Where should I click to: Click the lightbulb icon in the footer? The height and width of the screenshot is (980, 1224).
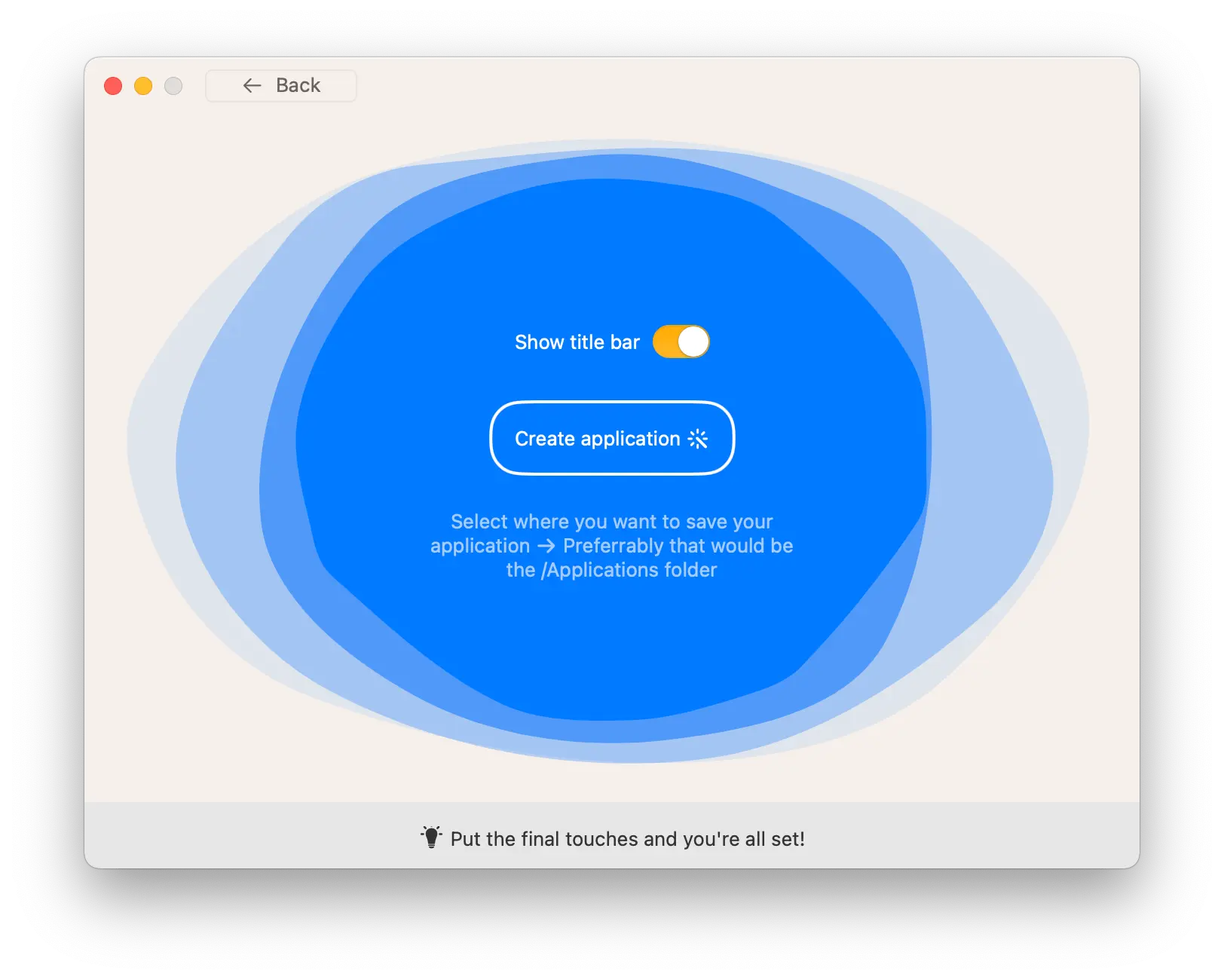click(x=431, y=838)
